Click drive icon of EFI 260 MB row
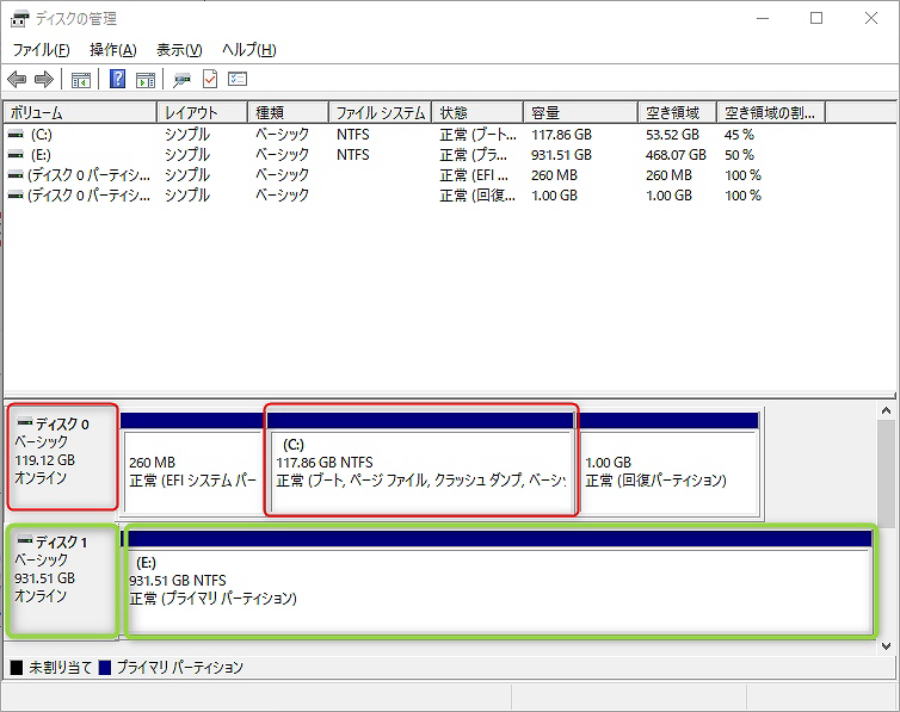Screen dimensions: 900x712 coord(16,175)
